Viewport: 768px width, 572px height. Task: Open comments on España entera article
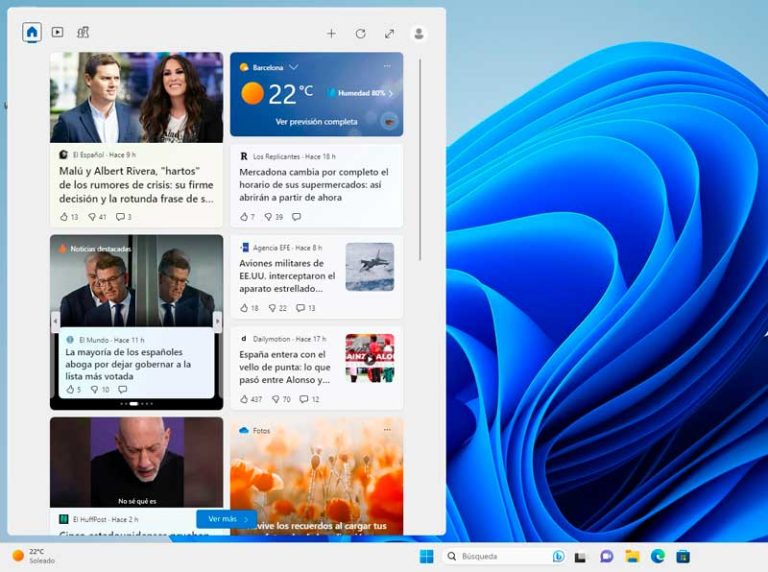[301, 399]
